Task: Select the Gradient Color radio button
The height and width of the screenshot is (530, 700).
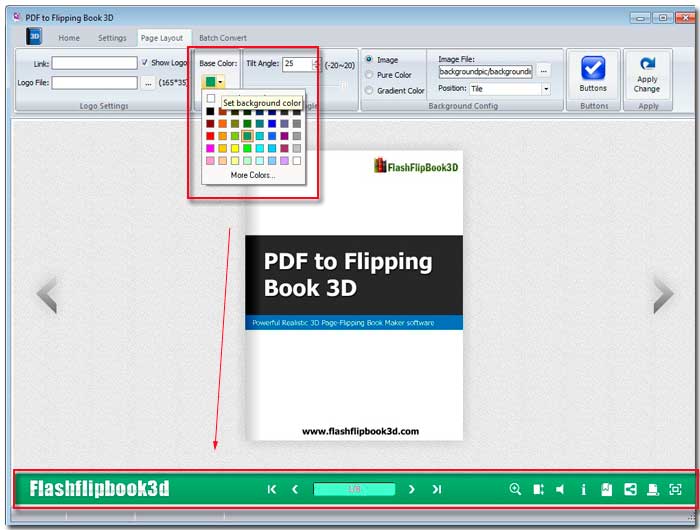Action: pos(369,90)
